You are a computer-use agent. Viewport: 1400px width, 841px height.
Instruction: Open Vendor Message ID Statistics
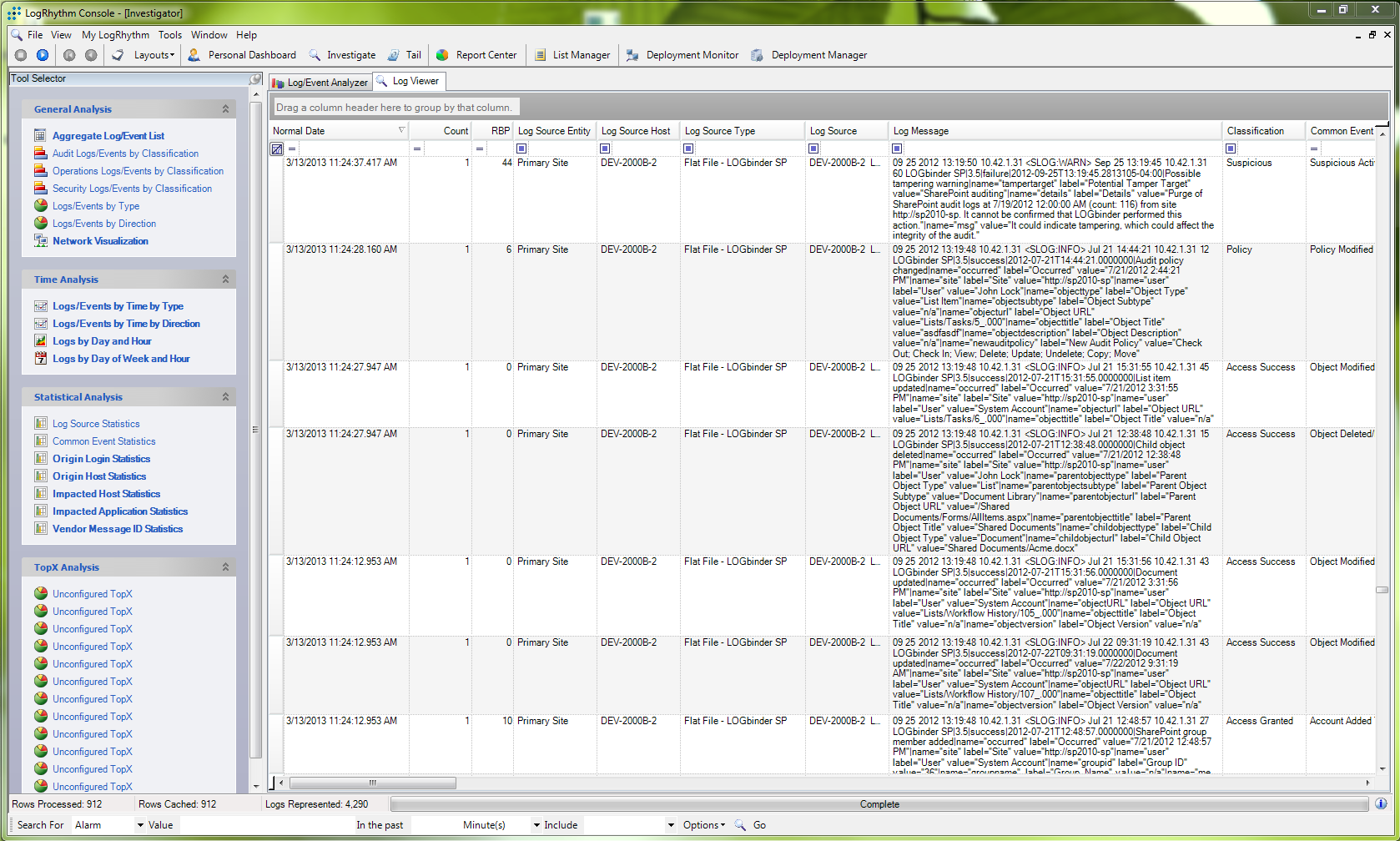click(118, 529)
